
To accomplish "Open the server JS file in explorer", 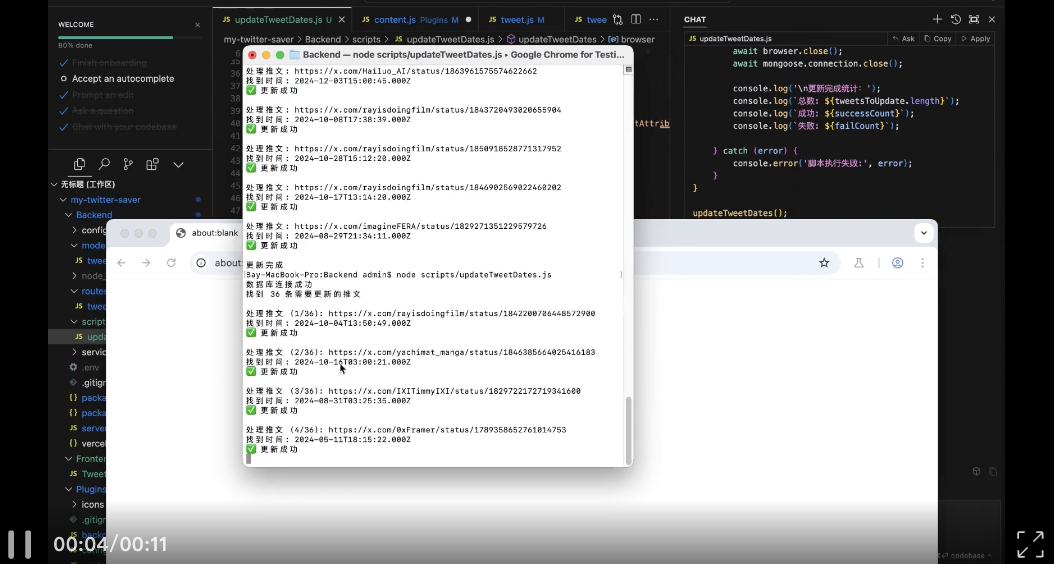I will point(93,428).
